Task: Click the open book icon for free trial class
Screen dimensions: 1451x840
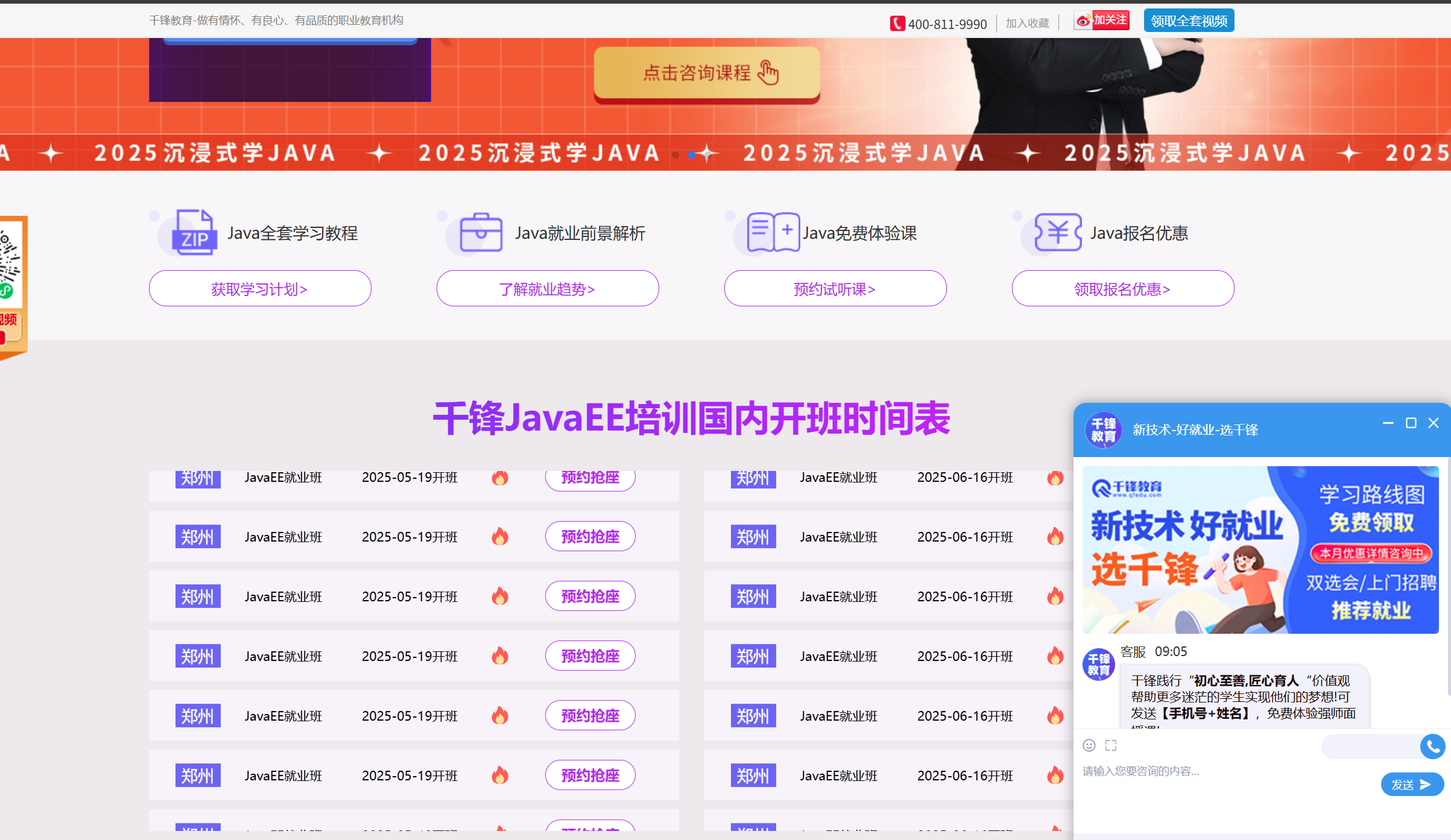Action: [773, 232]
